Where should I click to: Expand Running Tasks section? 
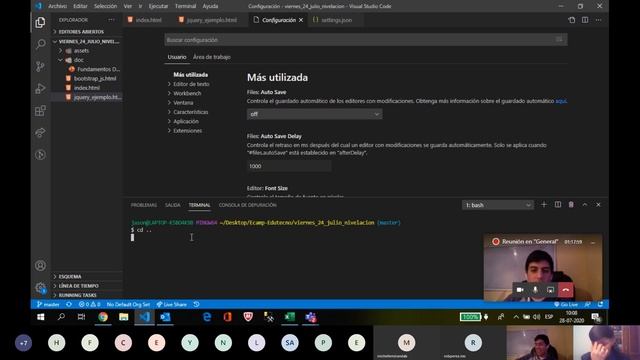(87, 295)
